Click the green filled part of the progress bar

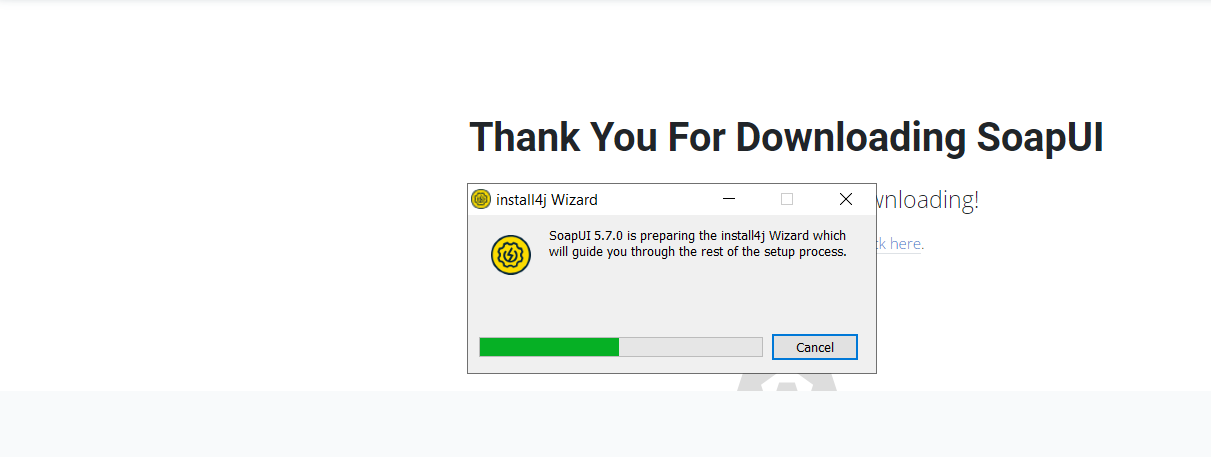[549, 347]
